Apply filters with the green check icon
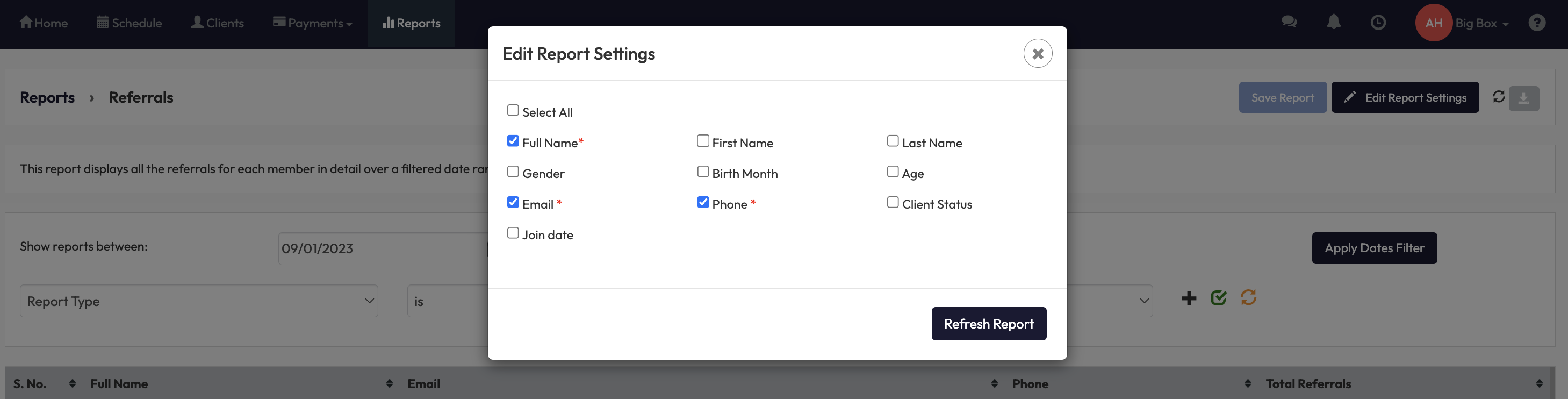 click(1218, 298)
